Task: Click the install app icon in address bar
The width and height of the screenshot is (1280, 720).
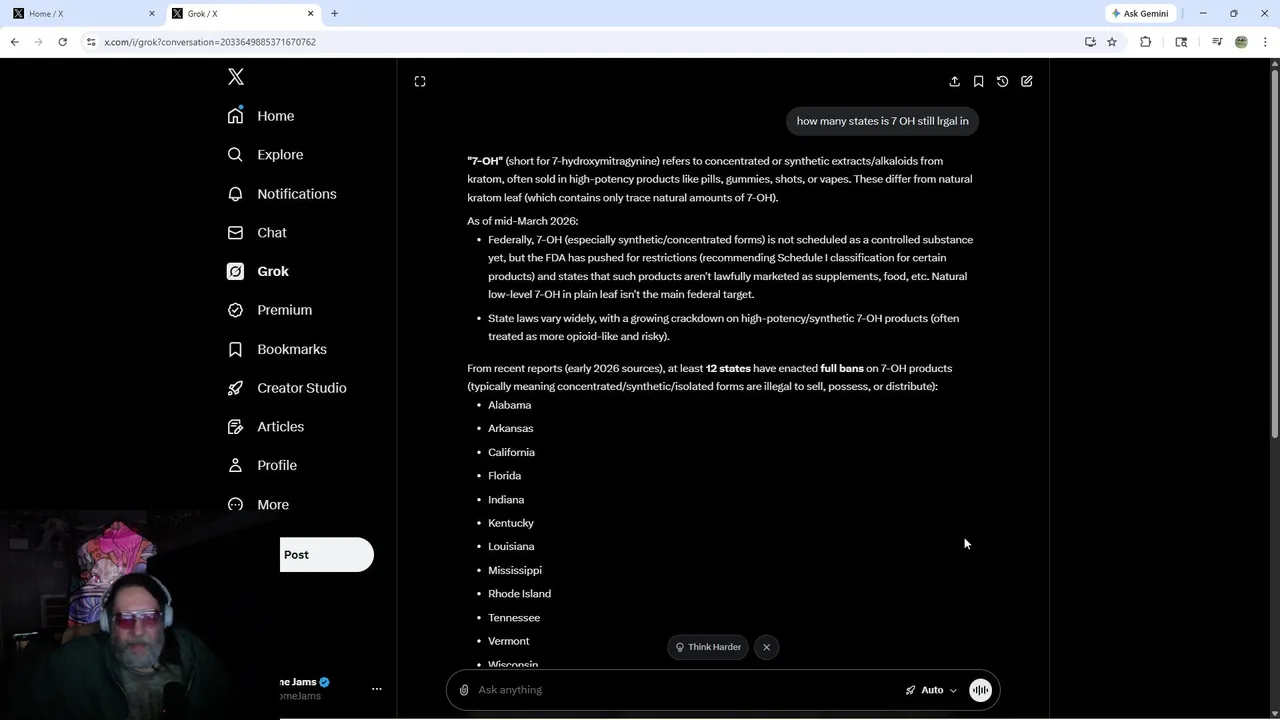Action: (1090, 42)
